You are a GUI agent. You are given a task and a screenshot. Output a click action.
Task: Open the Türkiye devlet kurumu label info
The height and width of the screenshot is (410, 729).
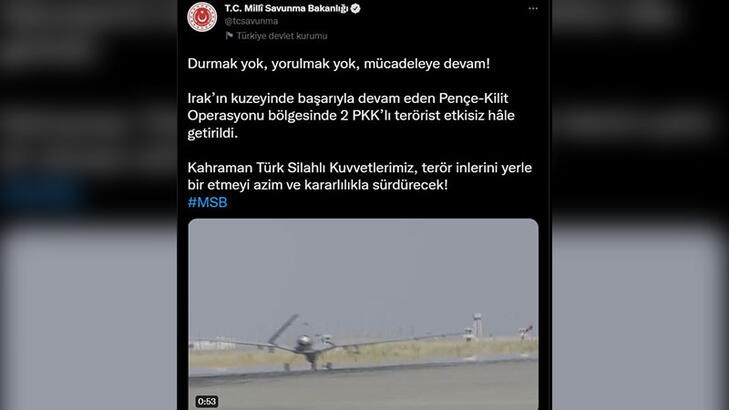pyautogui.click(x=282, y=36)
